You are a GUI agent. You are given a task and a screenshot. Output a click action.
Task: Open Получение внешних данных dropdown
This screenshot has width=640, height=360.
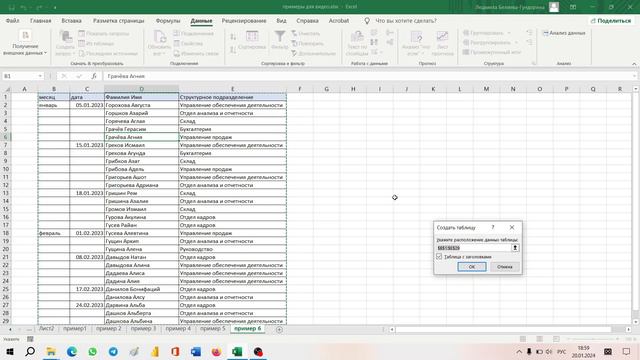pos(25,43)
